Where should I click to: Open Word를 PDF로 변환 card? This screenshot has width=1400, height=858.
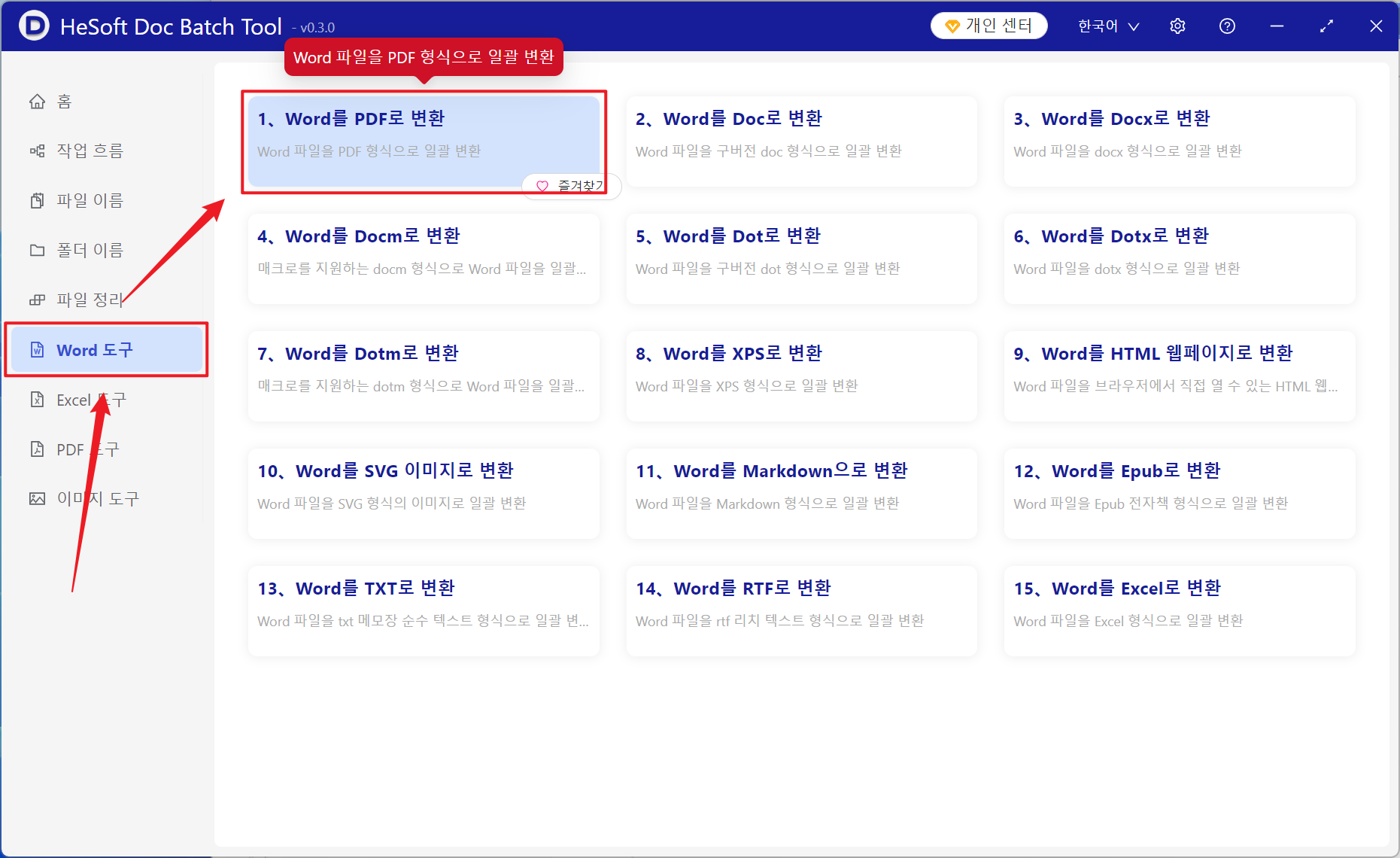(x=424, y=141)
